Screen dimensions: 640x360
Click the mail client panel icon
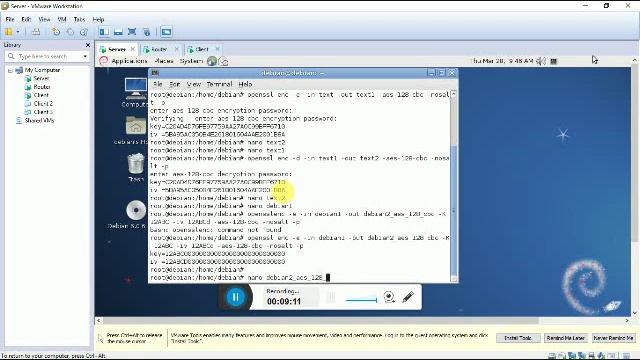click(x=224, y=61)
